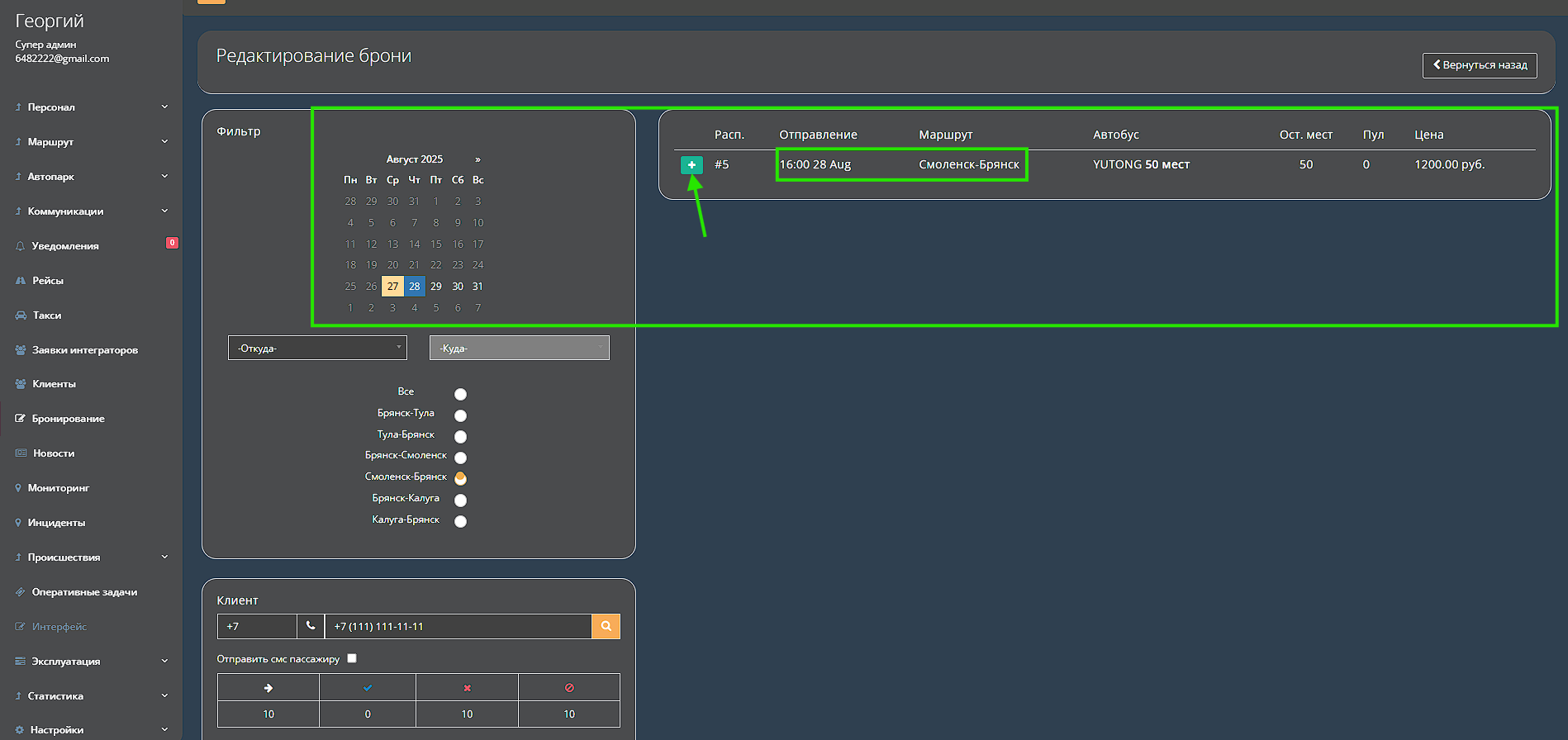Click the red banned-circle status icon
This screenshot has width=1568, height=740.
click(569, 688)
